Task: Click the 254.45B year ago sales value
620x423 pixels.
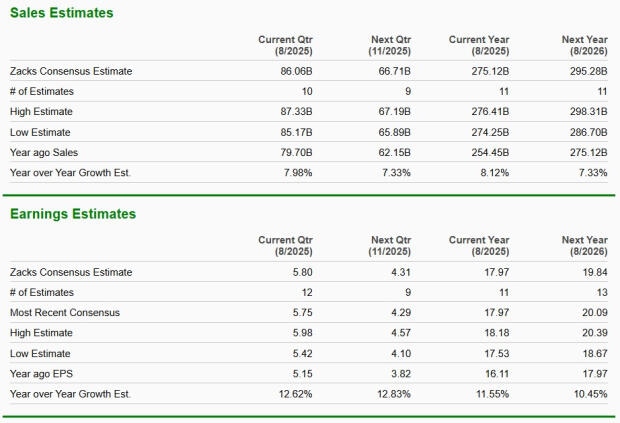Action: click(490, 152)
